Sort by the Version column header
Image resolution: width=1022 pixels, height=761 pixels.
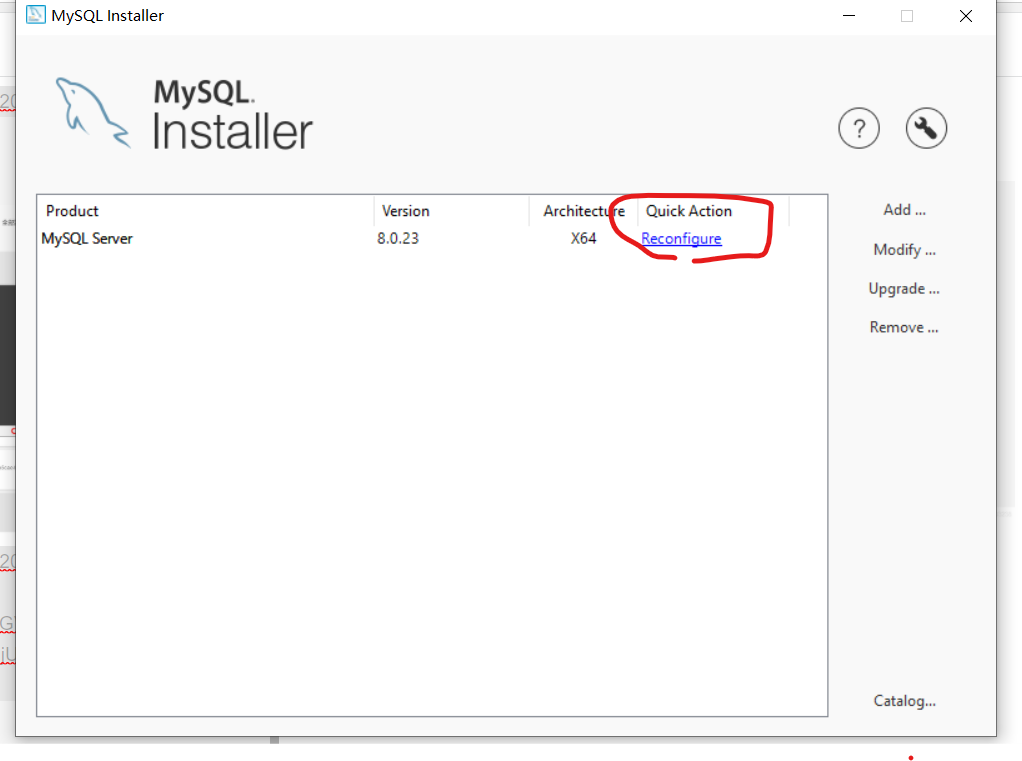pos(452,211)
